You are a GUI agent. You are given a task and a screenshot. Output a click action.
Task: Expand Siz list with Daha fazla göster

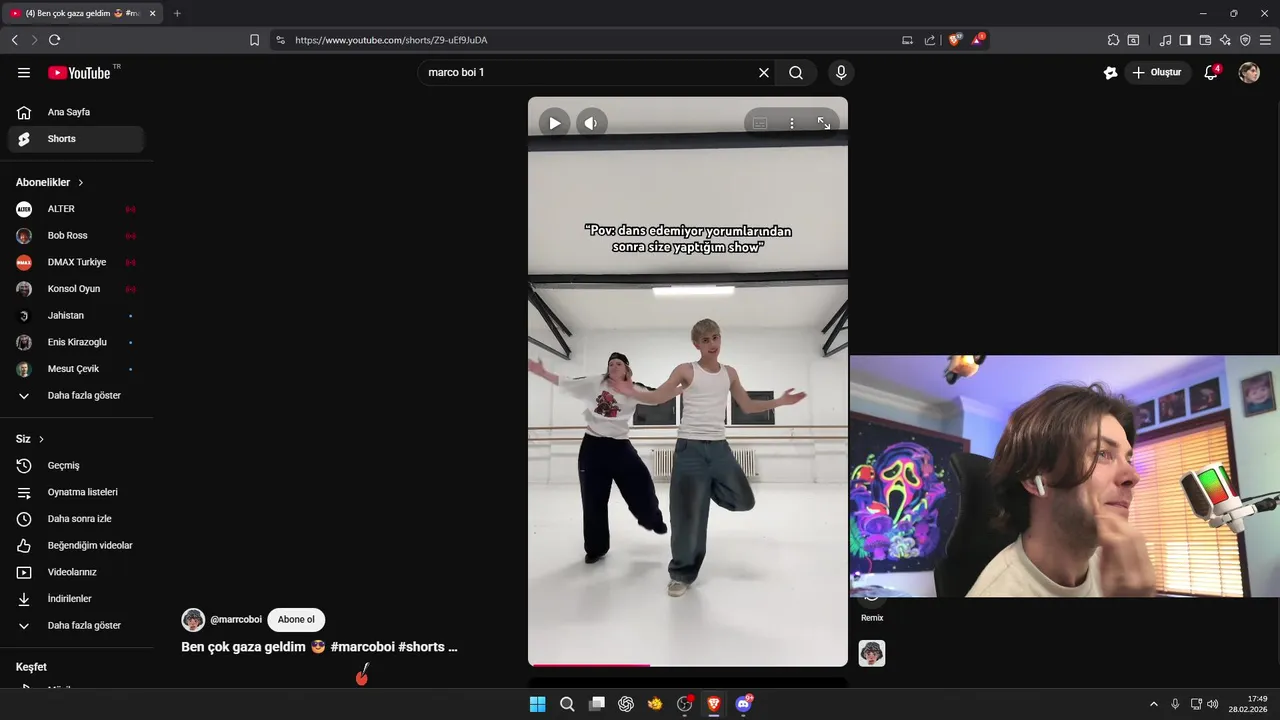coord(76,626)
